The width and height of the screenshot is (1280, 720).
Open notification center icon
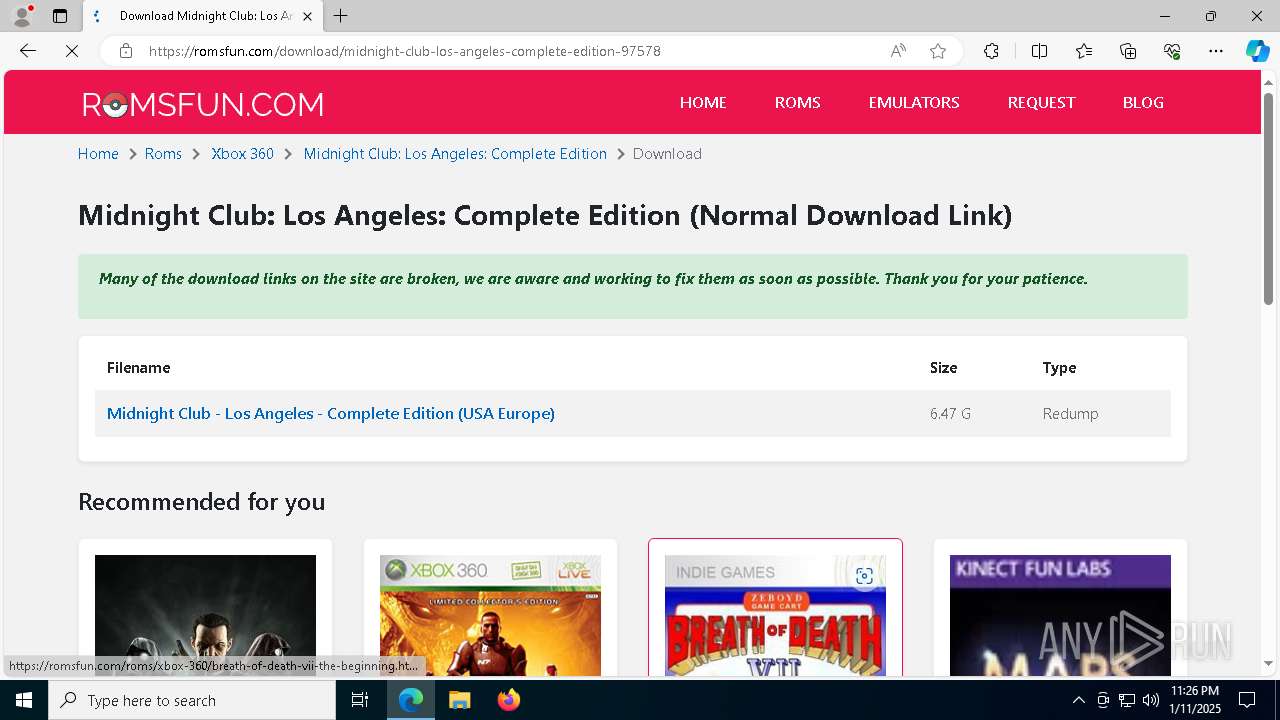(1248, 700)
